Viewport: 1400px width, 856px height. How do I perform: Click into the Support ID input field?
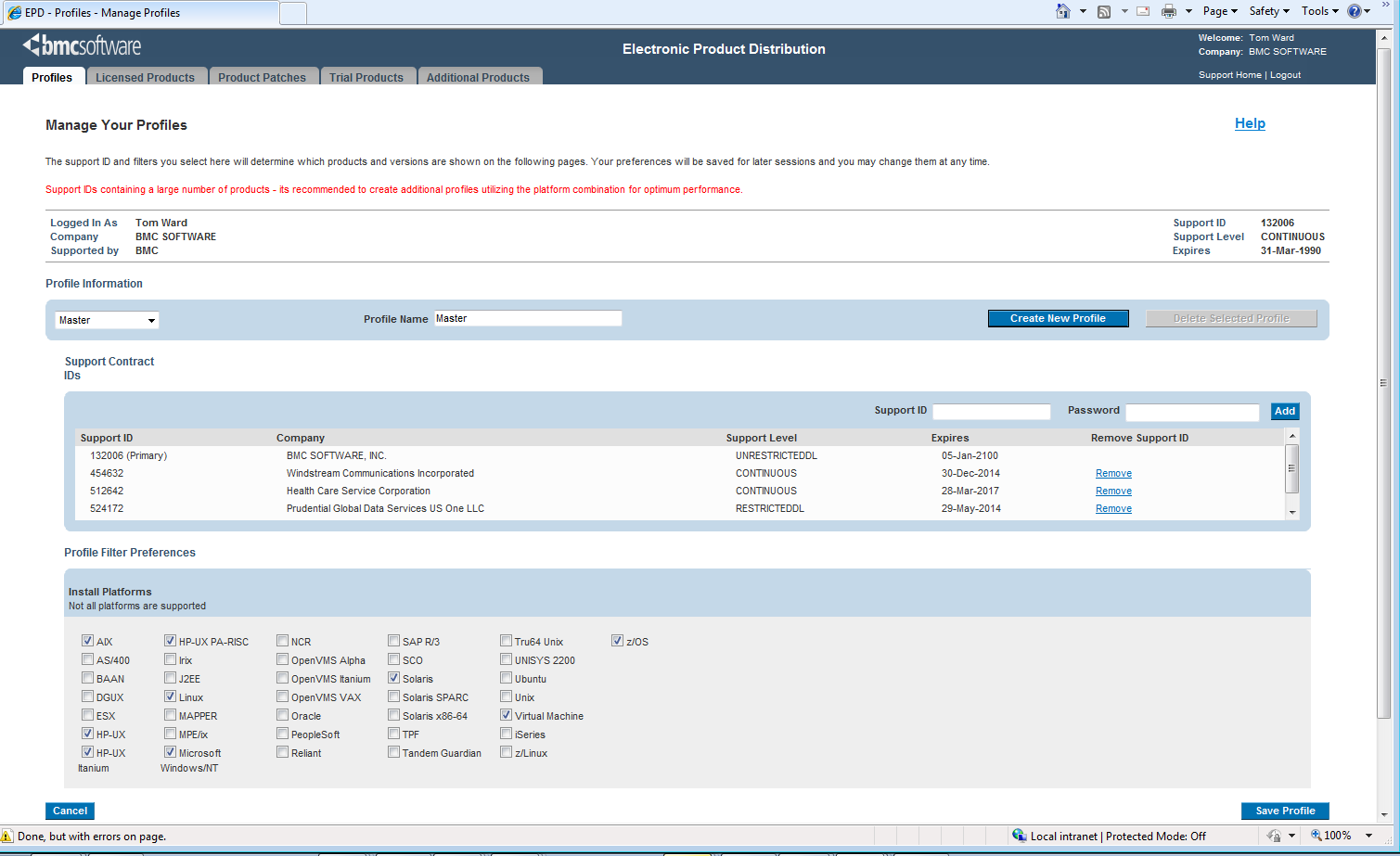[991, 412]
